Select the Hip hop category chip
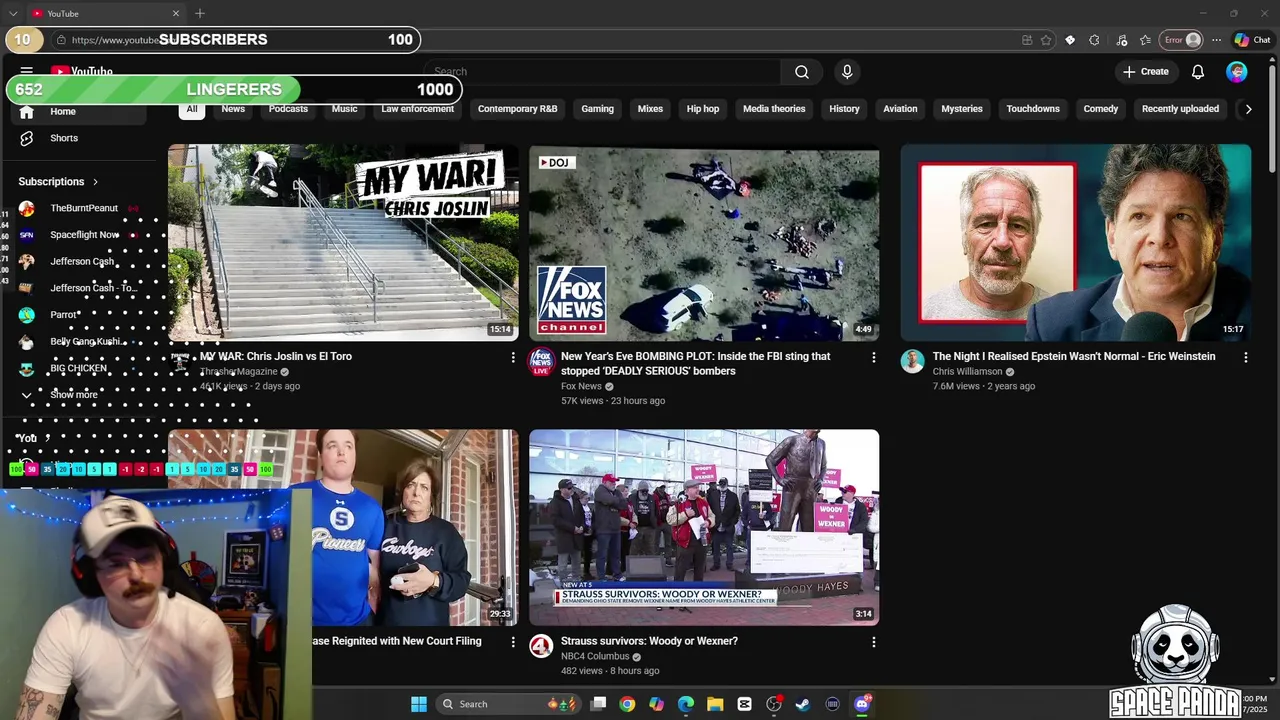This screenshot has height=720, width=1280. pos(703,109)
